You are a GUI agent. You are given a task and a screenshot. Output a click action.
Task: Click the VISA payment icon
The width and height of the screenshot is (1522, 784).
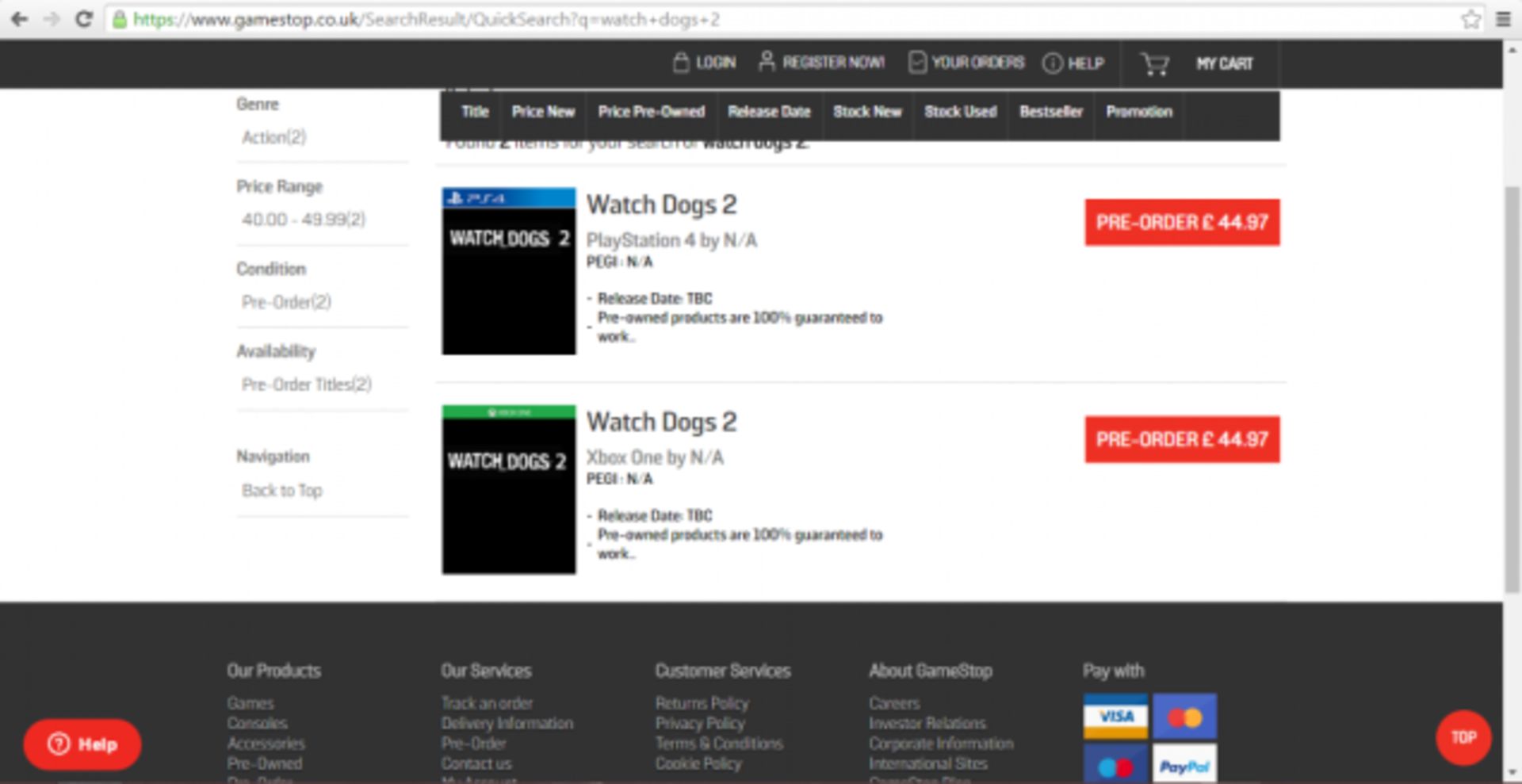click(x=1115, y=716)
